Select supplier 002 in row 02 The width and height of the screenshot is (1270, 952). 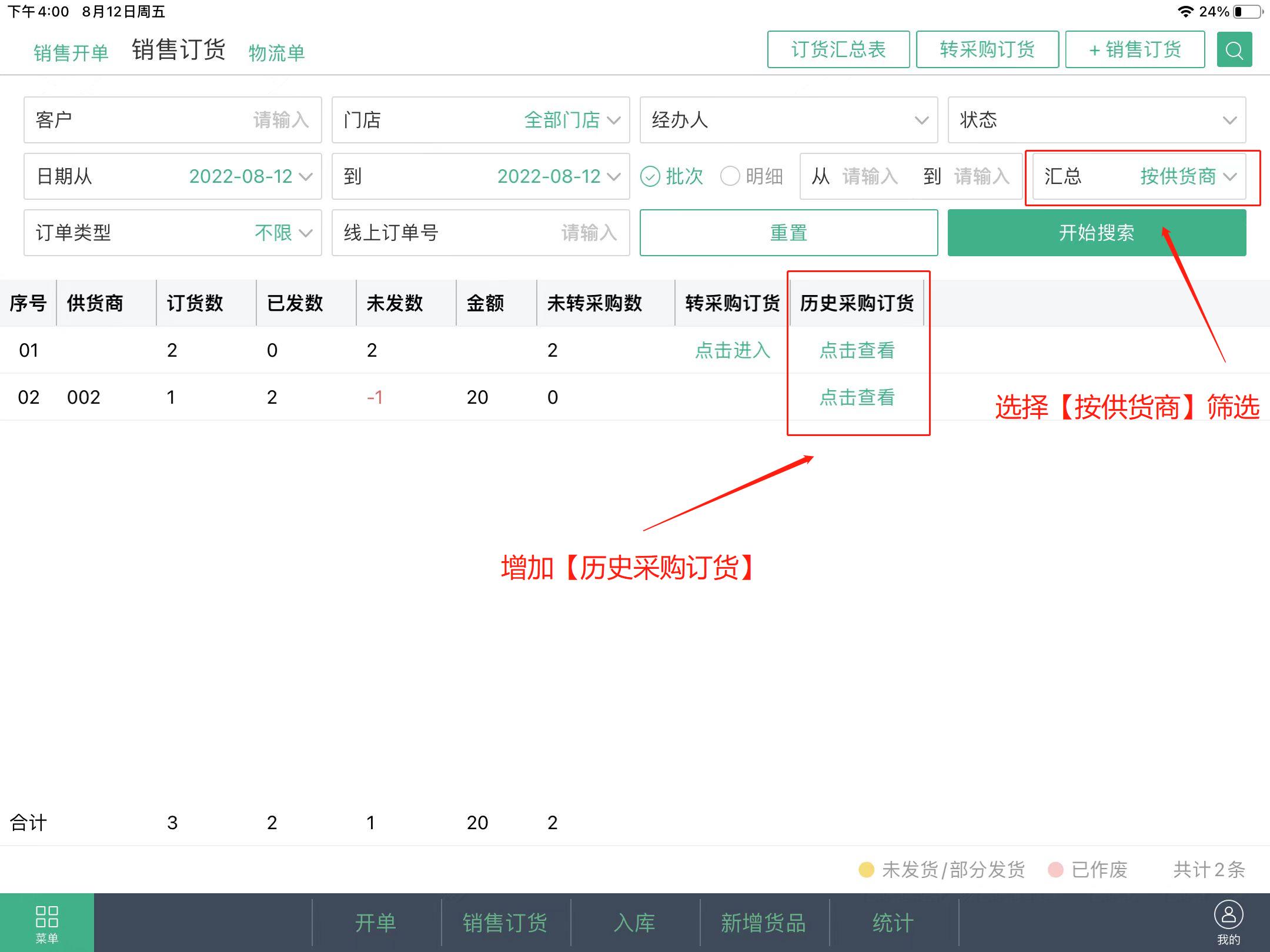pyautogui.click(x=83, y=397)
